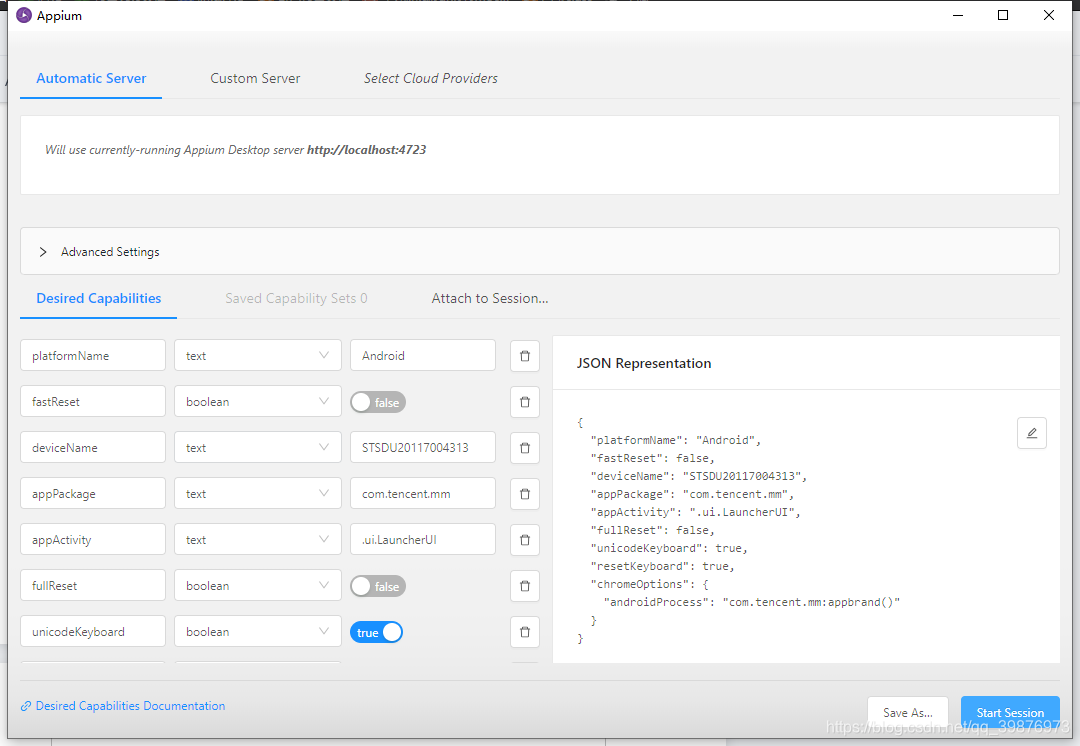
Task: Open the Saved Capability Sets tab
Action: 296,298
